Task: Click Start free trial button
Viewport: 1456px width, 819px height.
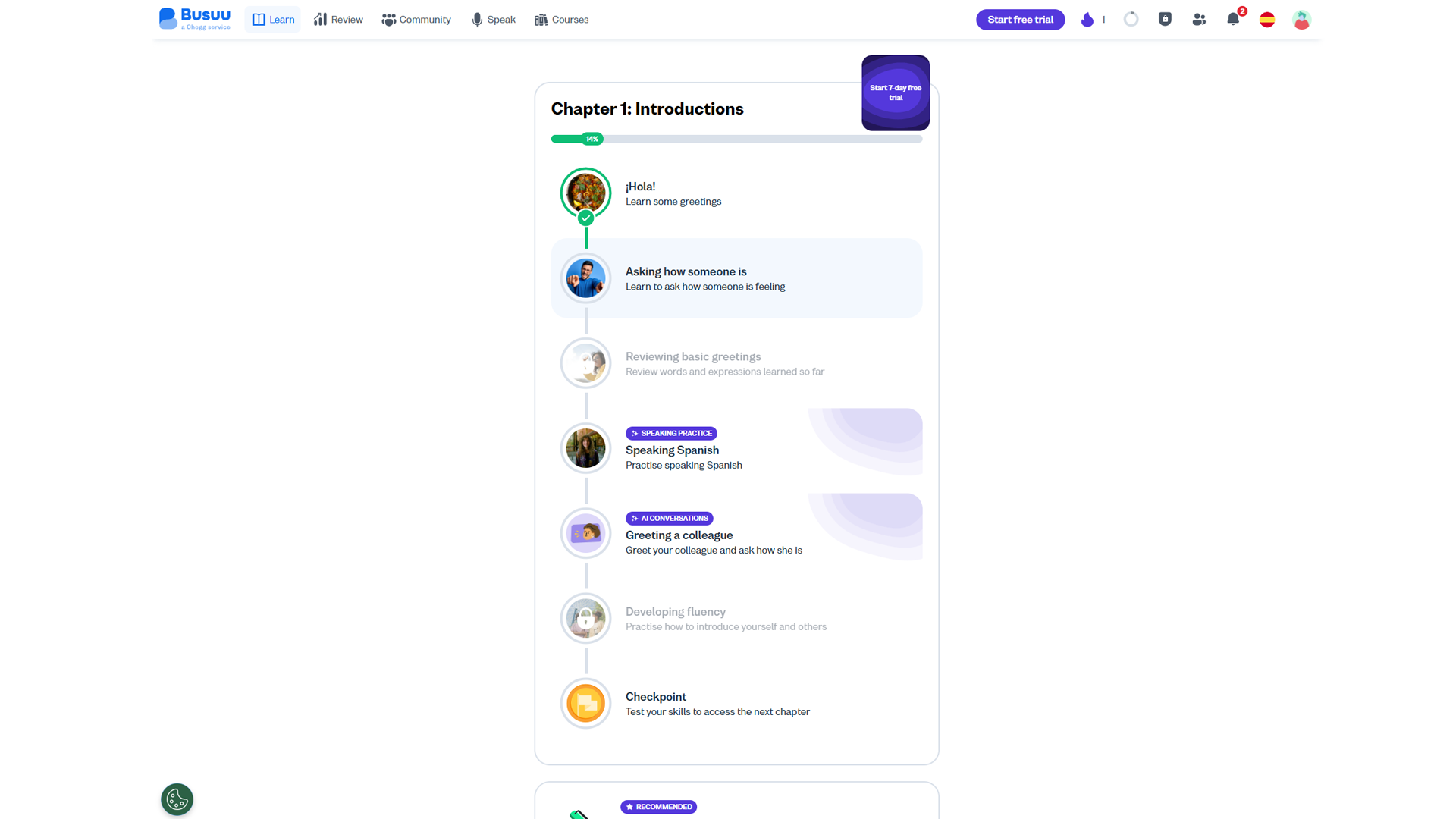Action: [x=1020, y=20]
